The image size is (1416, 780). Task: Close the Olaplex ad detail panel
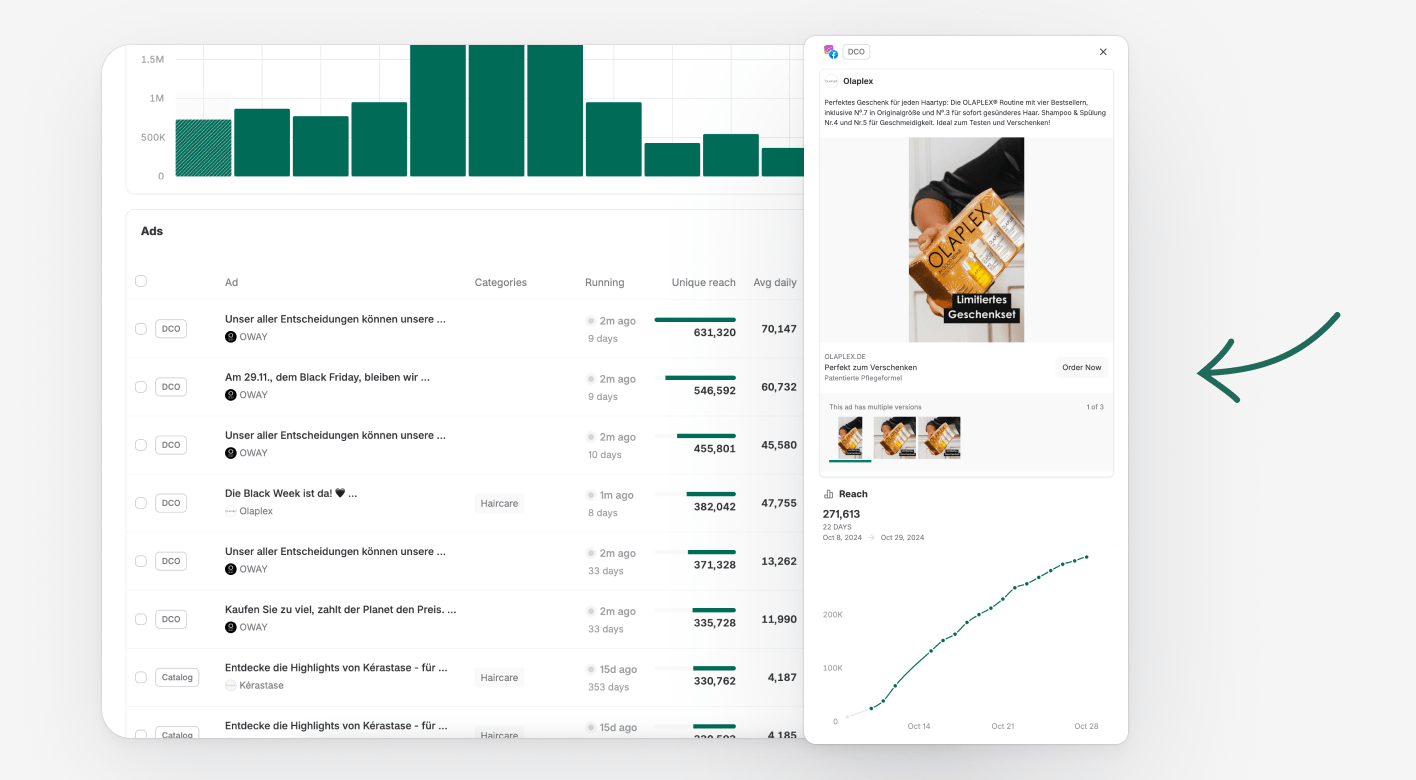(x=1103, y=52)
